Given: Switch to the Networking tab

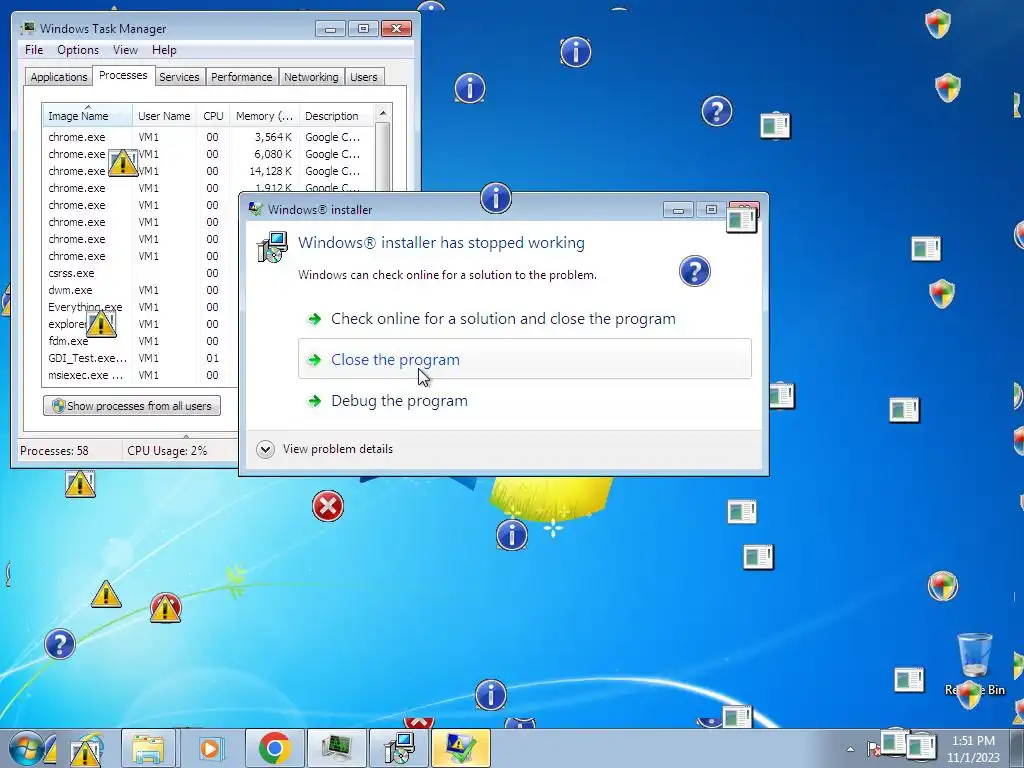Looking at the screenshot, I should click(311, 77).
